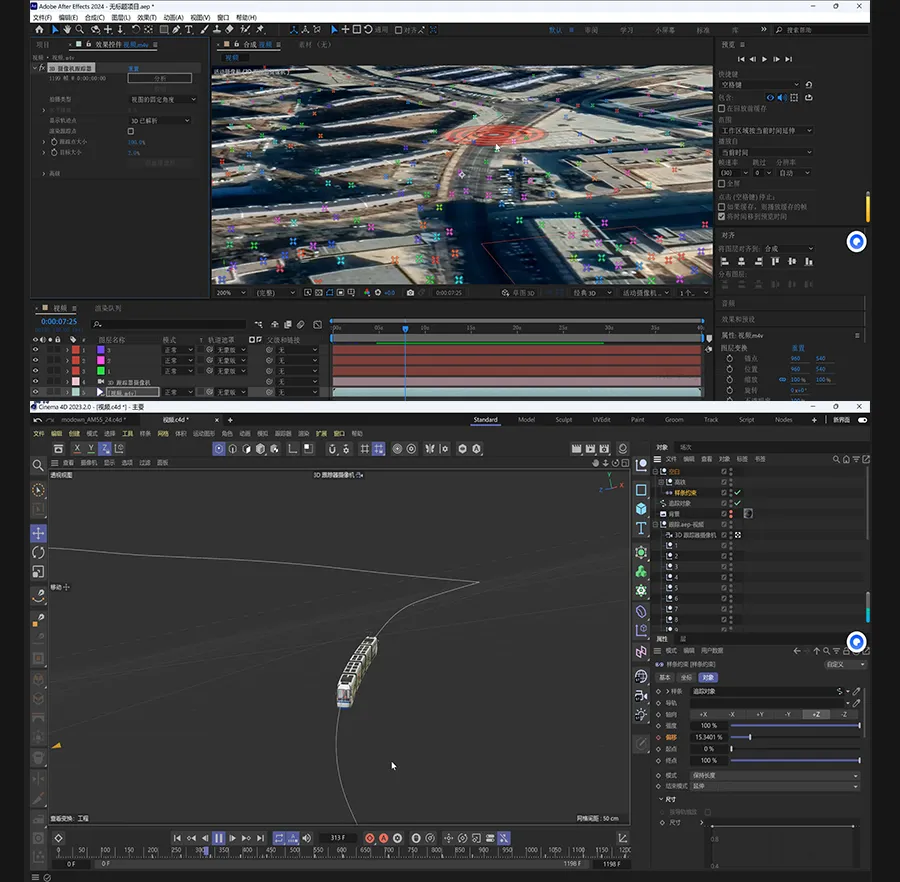Click the Home icon in After Effects toolbar
Screen dimensions: 900x882
[39, 29]
